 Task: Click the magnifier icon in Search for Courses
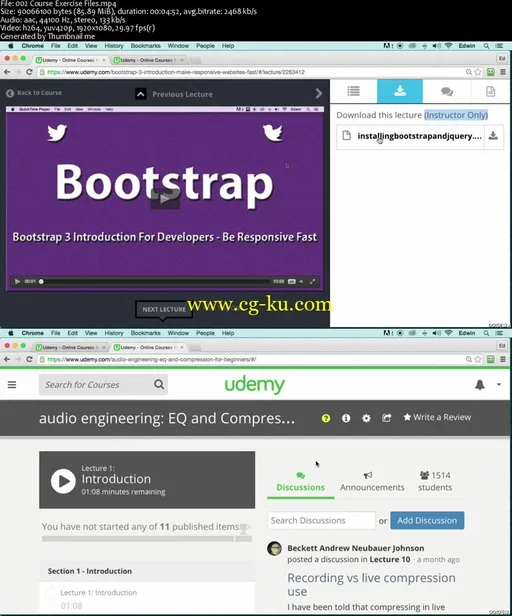(159, 384)
